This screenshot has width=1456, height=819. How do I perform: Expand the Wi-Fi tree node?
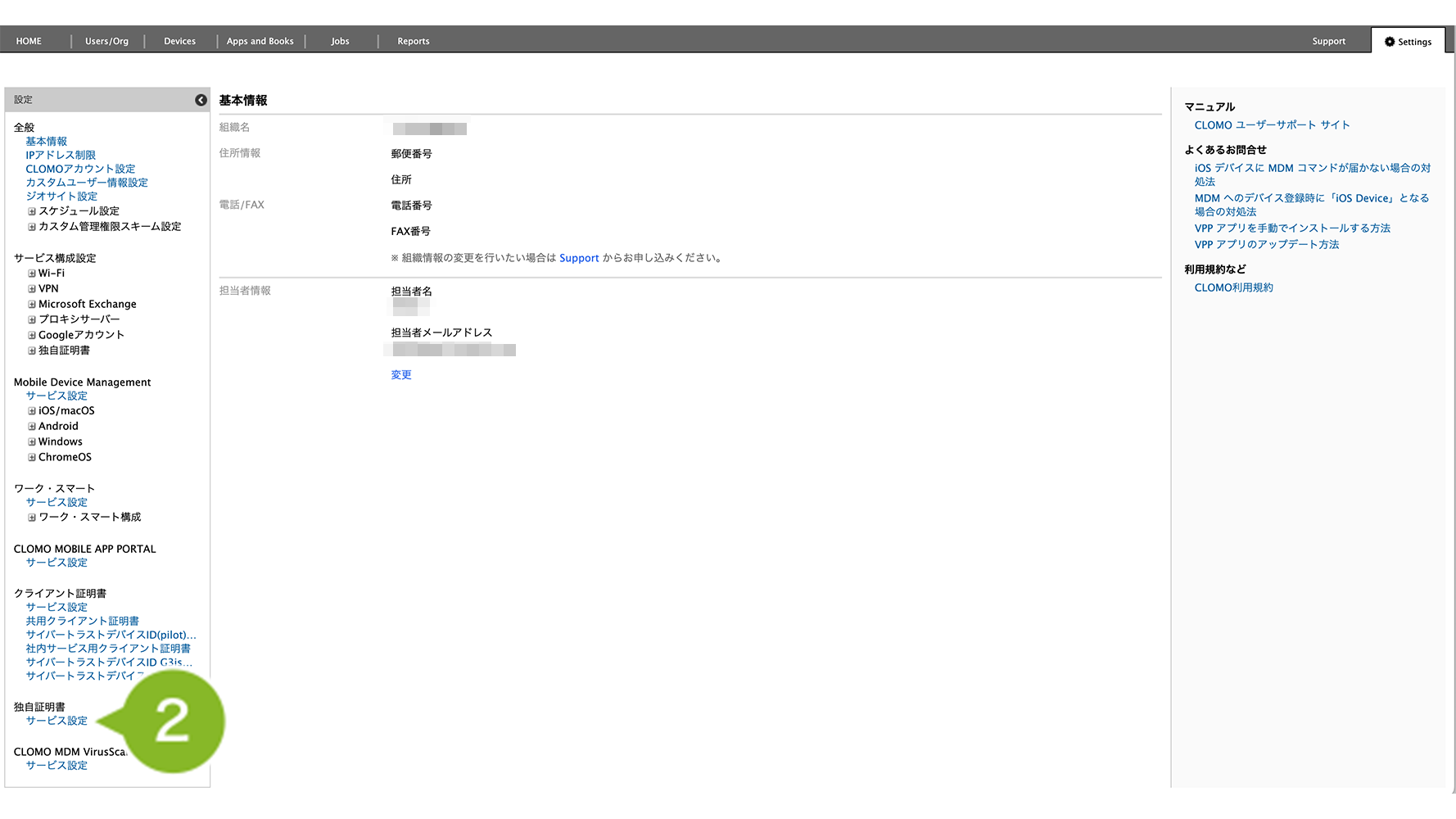click(x=32, y=274)
